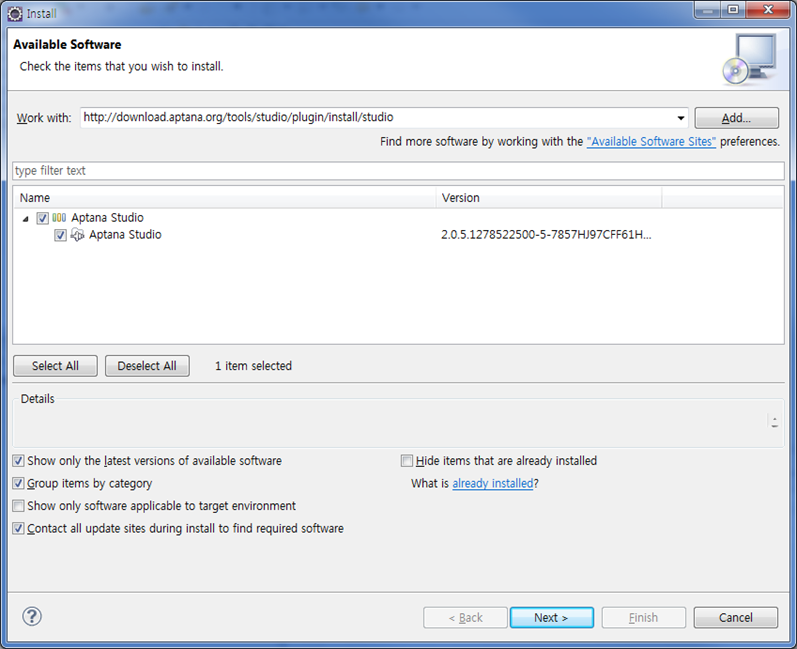797x649 pixels.
Task: Click the Aptana Studio category icon
Action: tap(59, 218)
